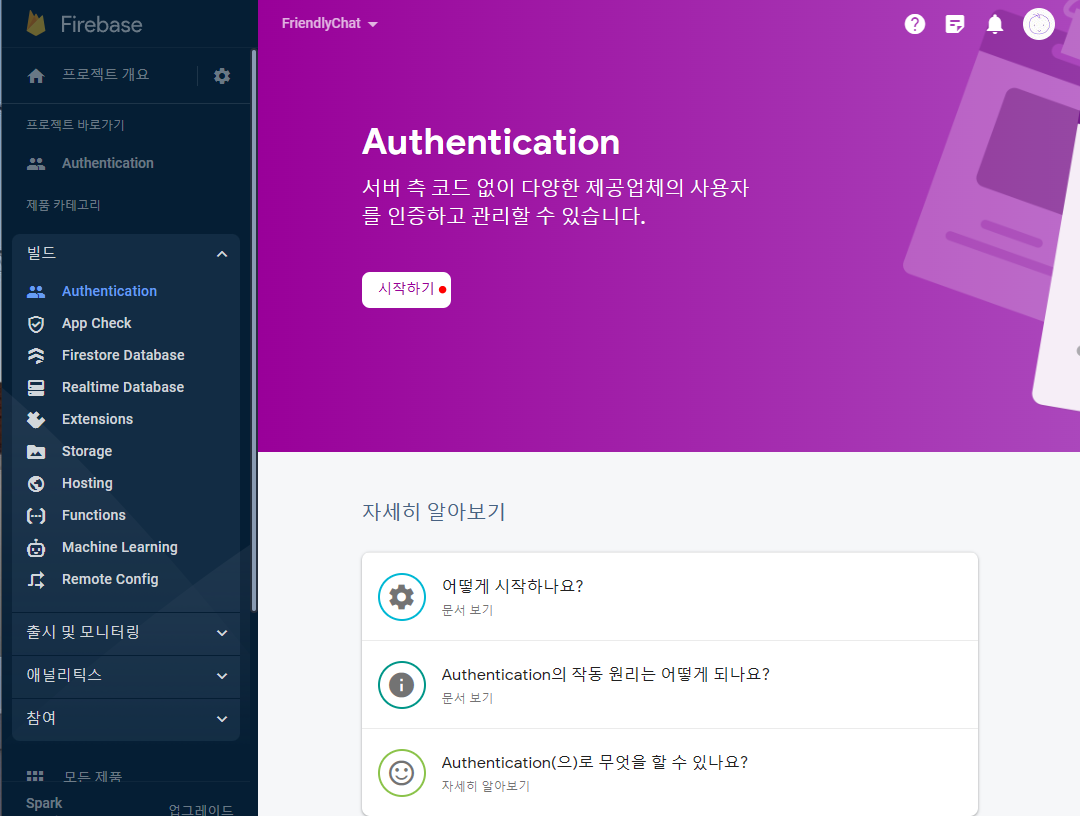1080x816 pixels.
Task: Expand the 애널리틱스 section
Action: pyautogui.click(x=126, y=676)
